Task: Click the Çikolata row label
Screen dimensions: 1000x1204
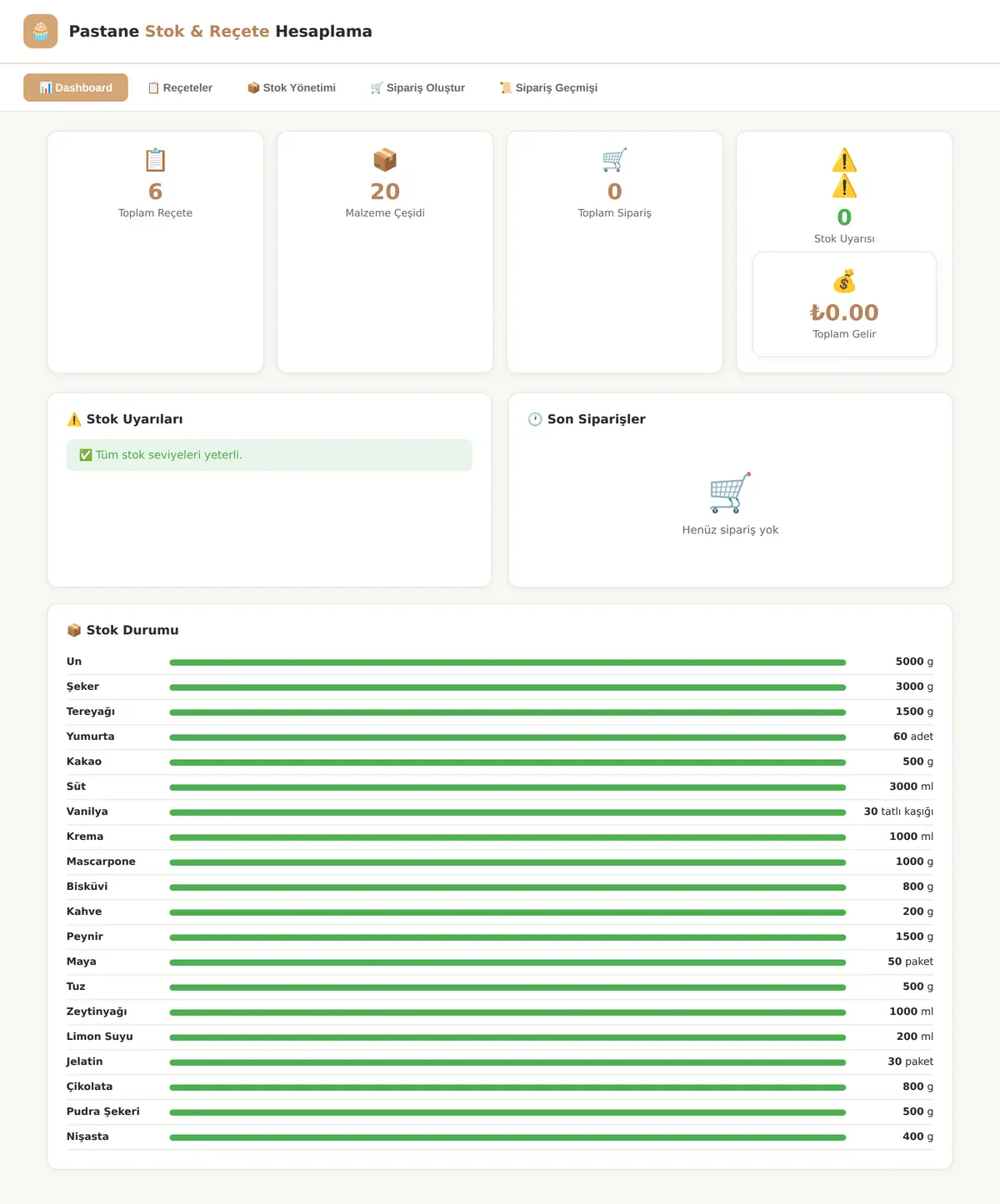Action: click(x=89, y=1087)
